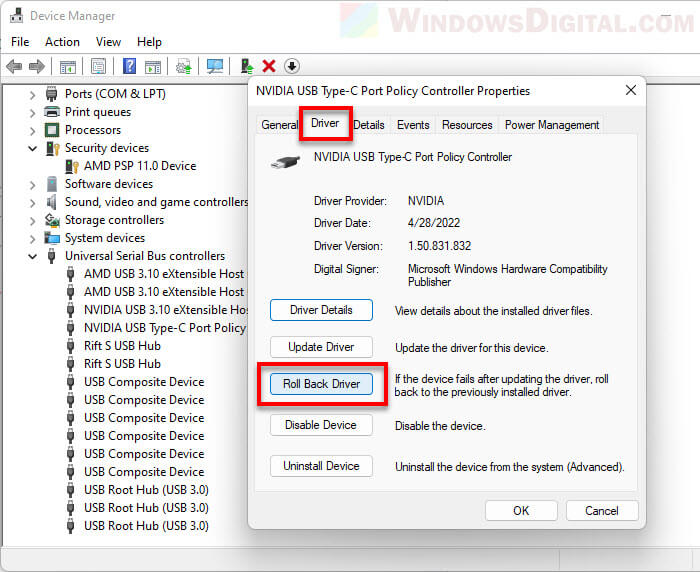Image resolution: width=700 pixels, height=572 pixels.
Task: Open the Action menu
Action: [62, 42]
